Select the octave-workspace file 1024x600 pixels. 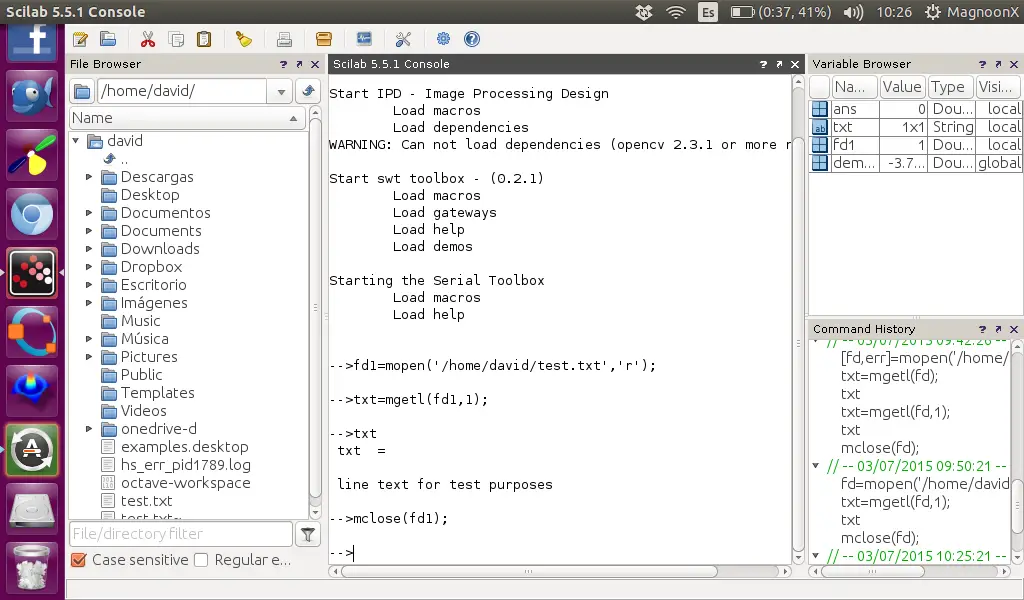(185, 483)
